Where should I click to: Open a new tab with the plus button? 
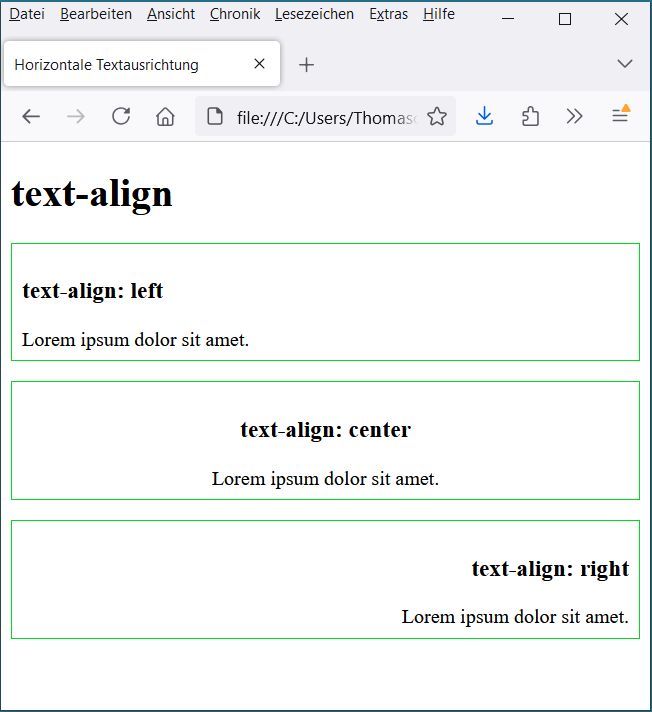pos(307,65)
